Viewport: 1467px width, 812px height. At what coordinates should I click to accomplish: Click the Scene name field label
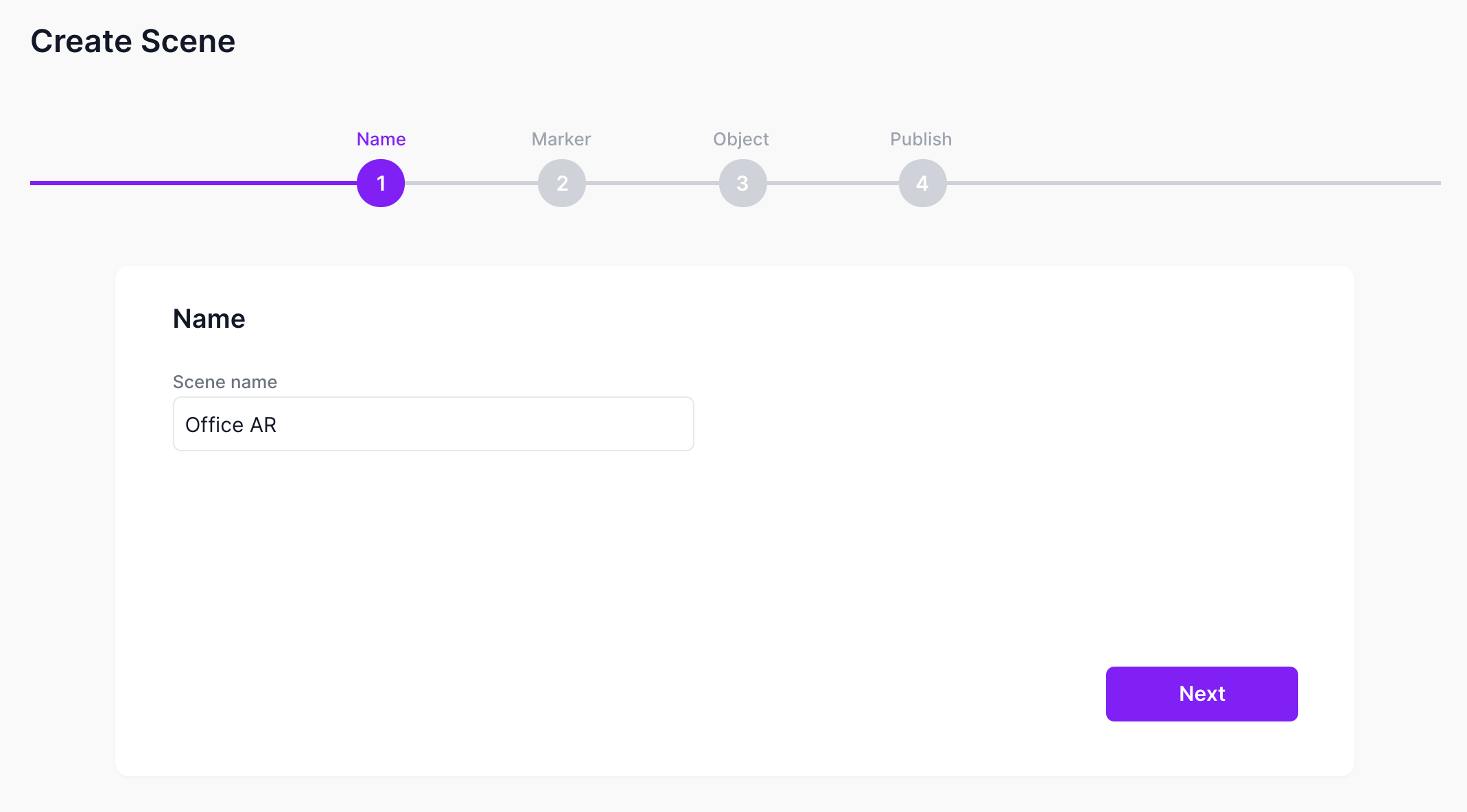tap(225, 382)
